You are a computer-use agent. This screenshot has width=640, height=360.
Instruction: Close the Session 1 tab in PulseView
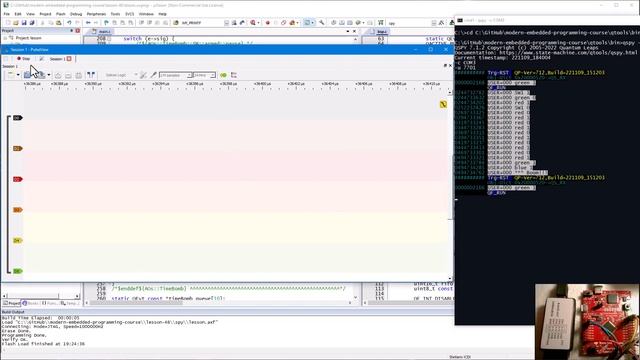pos(69,59)
